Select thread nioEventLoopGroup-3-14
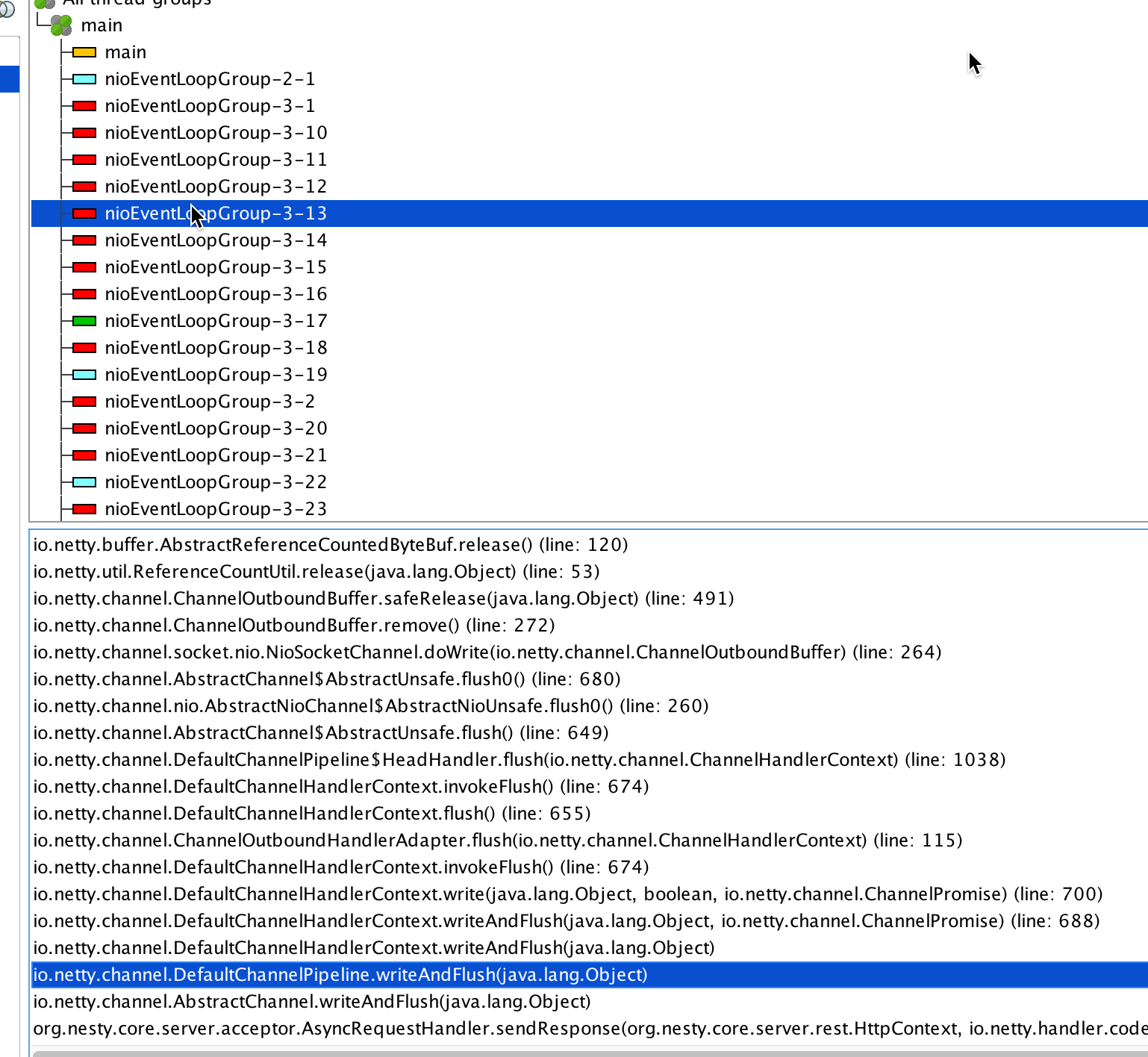Viewport: 1148px width, 1057px height. click(x=216, y=240)
